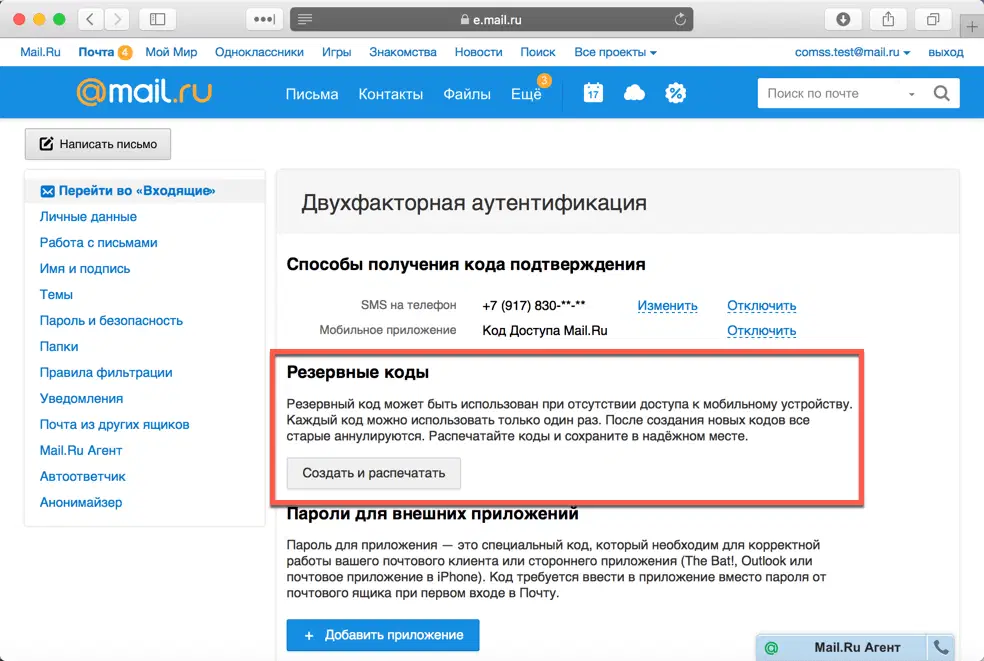The width and height of the screenshot is (984, 661).
Task: Open Новости link
Action: pyautogui.click(x=478, y=52)
